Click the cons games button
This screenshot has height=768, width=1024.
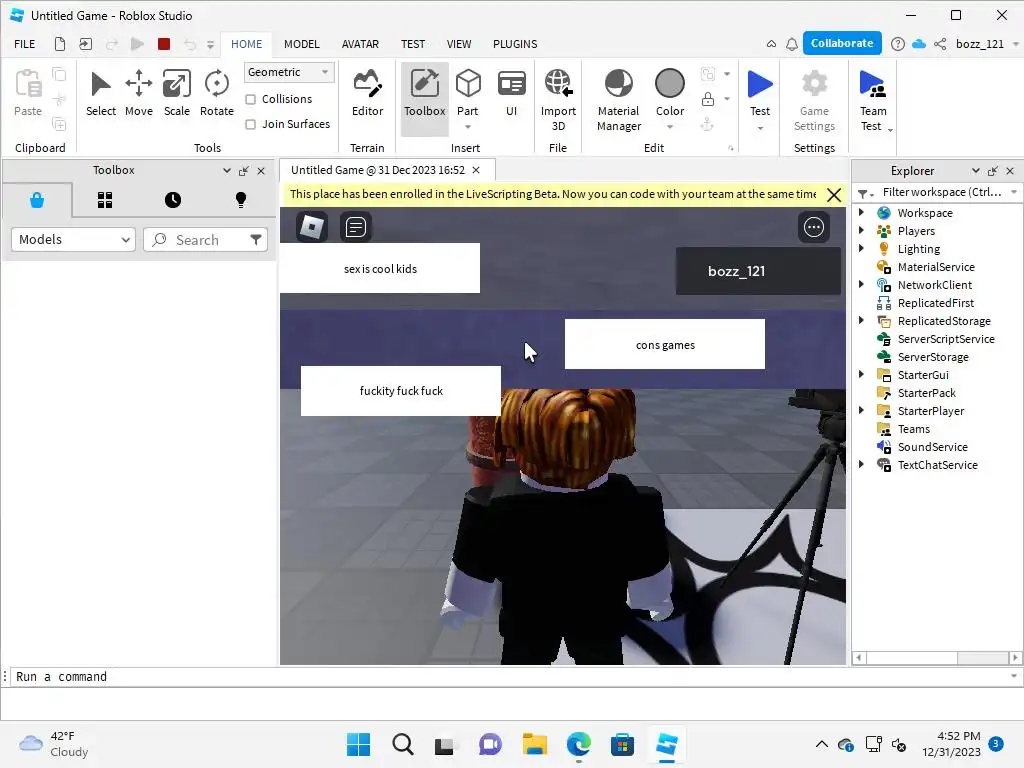coord(665,344)
